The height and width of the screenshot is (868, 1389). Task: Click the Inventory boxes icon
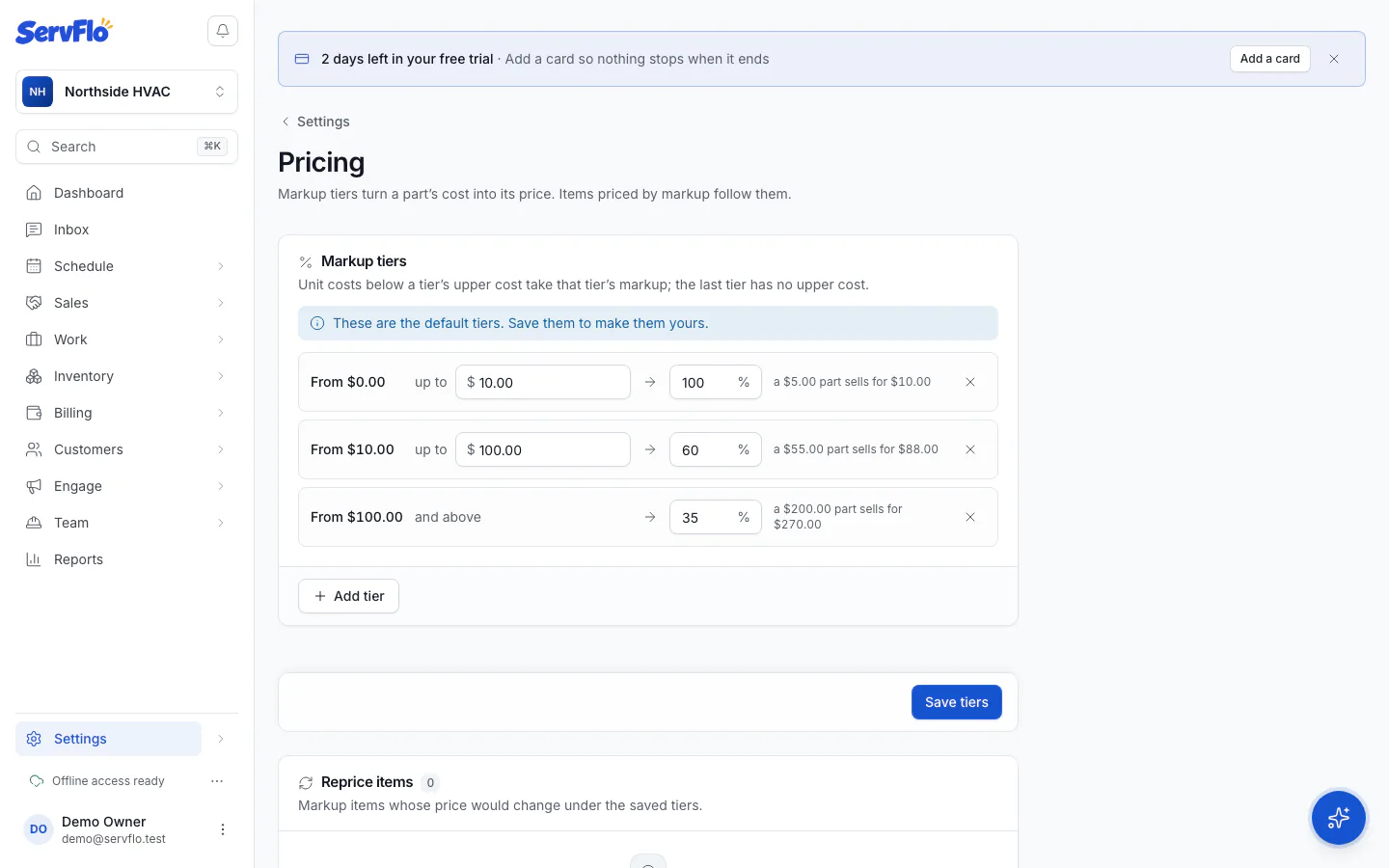coord(34,376)
